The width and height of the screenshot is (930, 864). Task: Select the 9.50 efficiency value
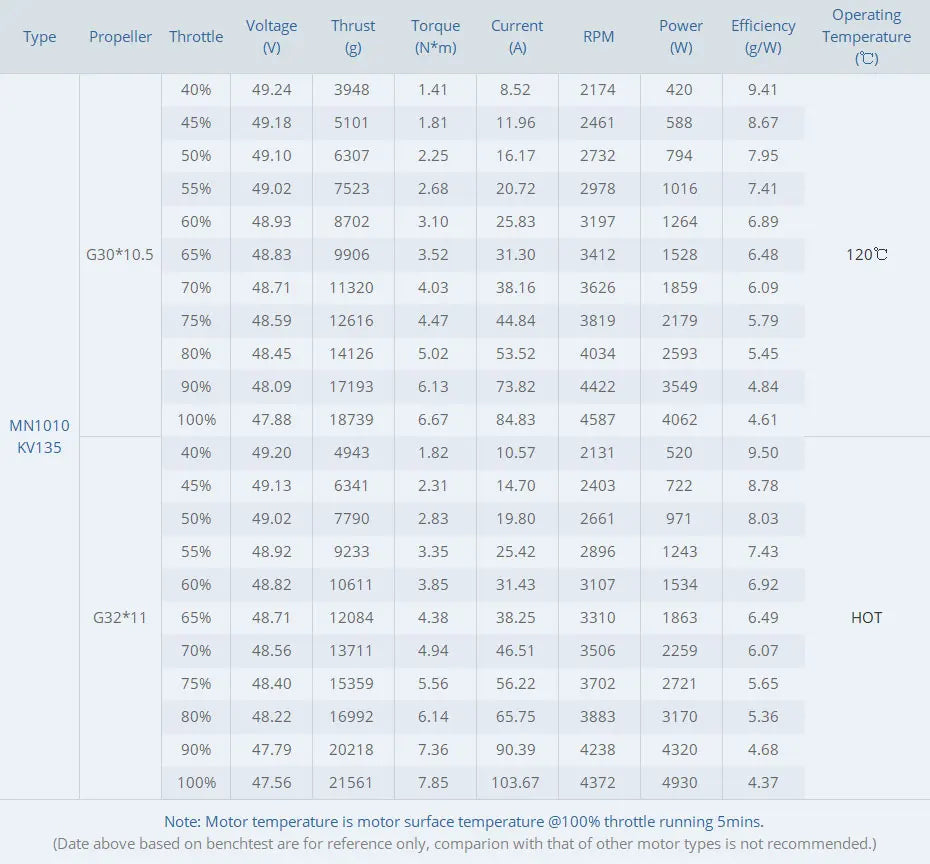762,453
